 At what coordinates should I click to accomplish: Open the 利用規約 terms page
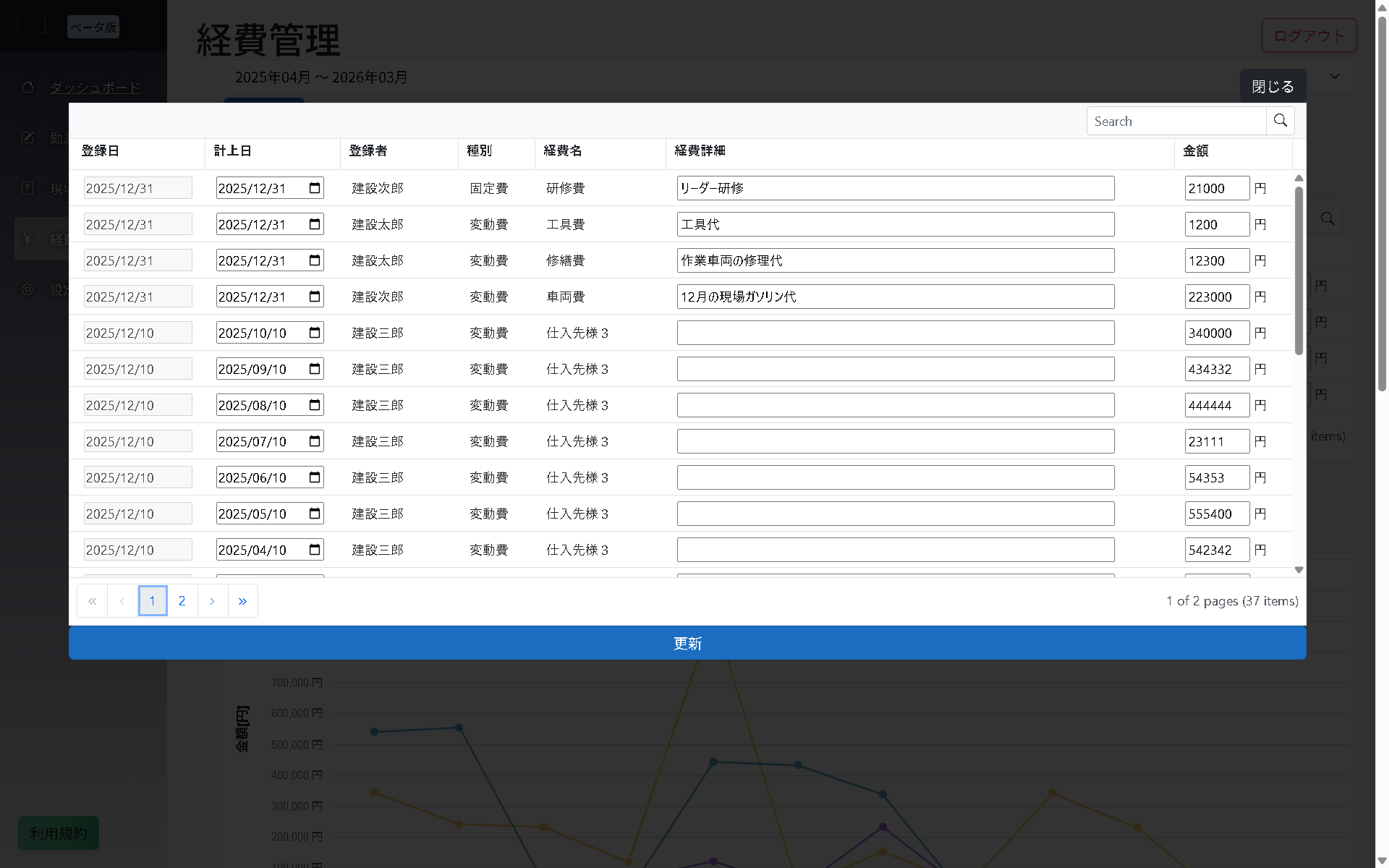pos(58,833)
